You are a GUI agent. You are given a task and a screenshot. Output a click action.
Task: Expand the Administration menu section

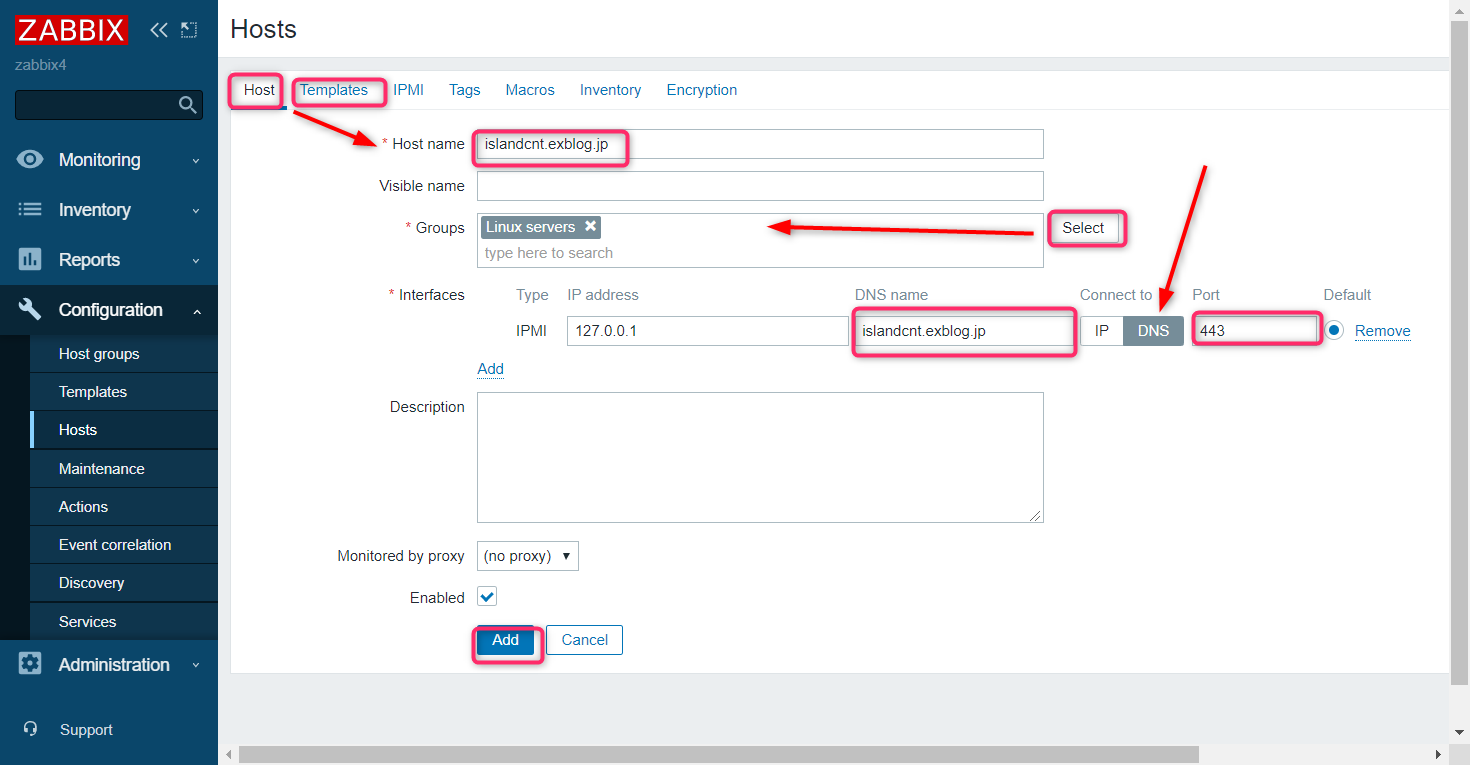coord(109,664)
